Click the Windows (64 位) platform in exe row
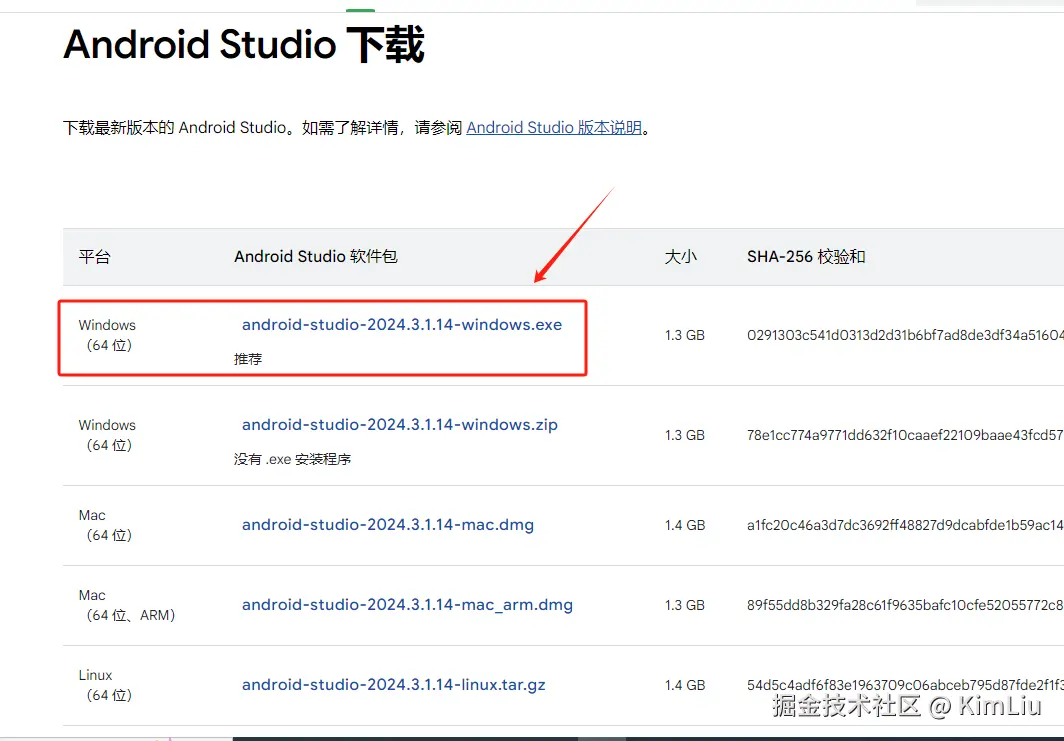Image resolution: width=1064 pixels, height=741 pixels. point(107,335)
